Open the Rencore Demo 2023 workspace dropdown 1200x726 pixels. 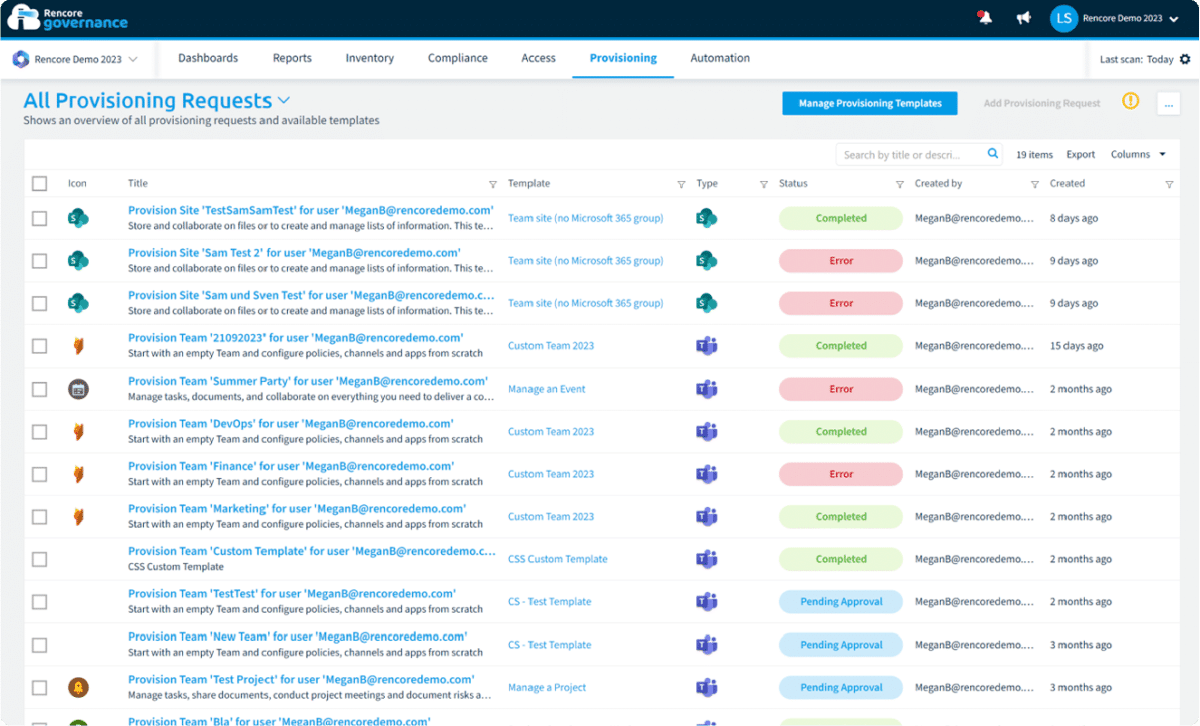tap(75, 59)
